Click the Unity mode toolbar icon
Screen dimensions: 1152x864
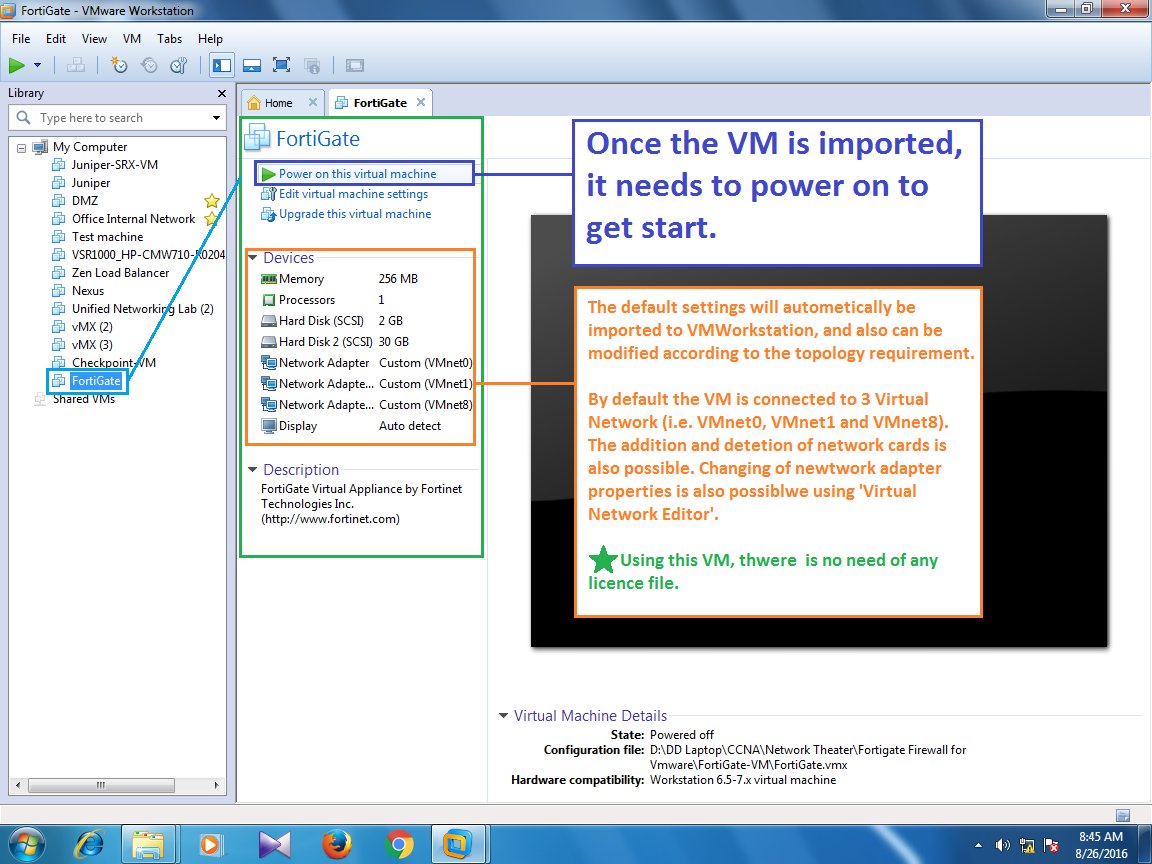point(312,65)
